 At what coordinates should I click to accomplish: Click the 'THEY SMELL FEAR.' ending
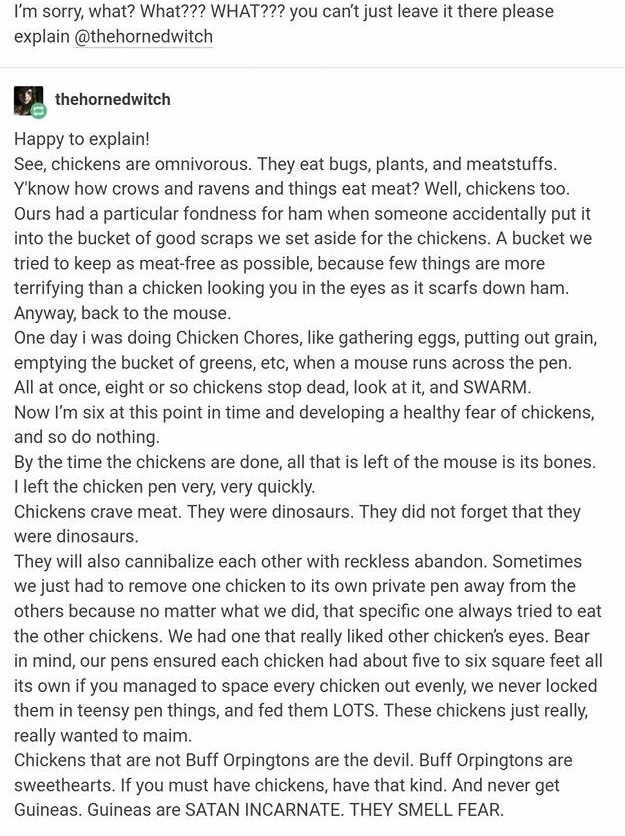coord(427,810)
